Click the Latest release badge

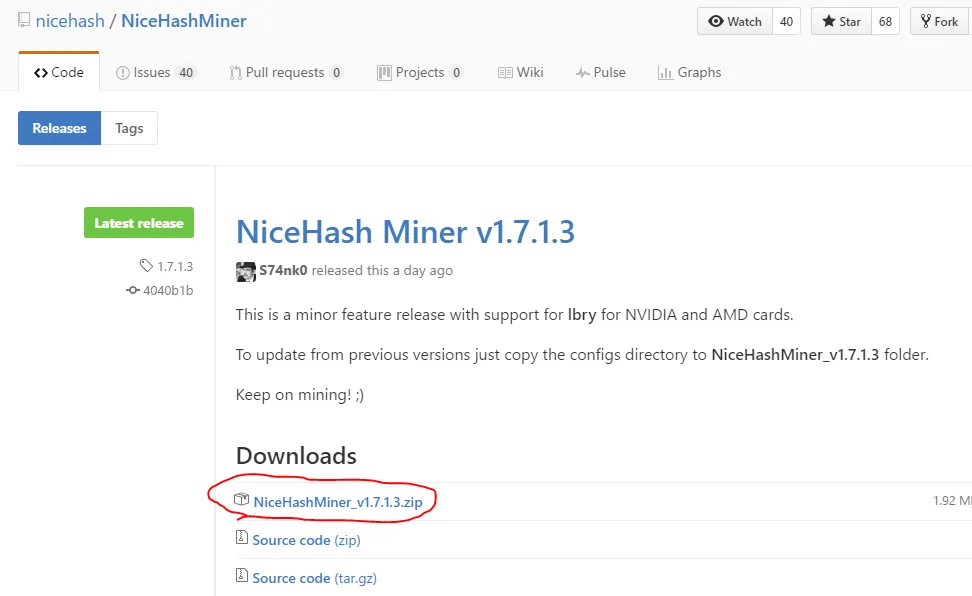click(x=139, y=223)
